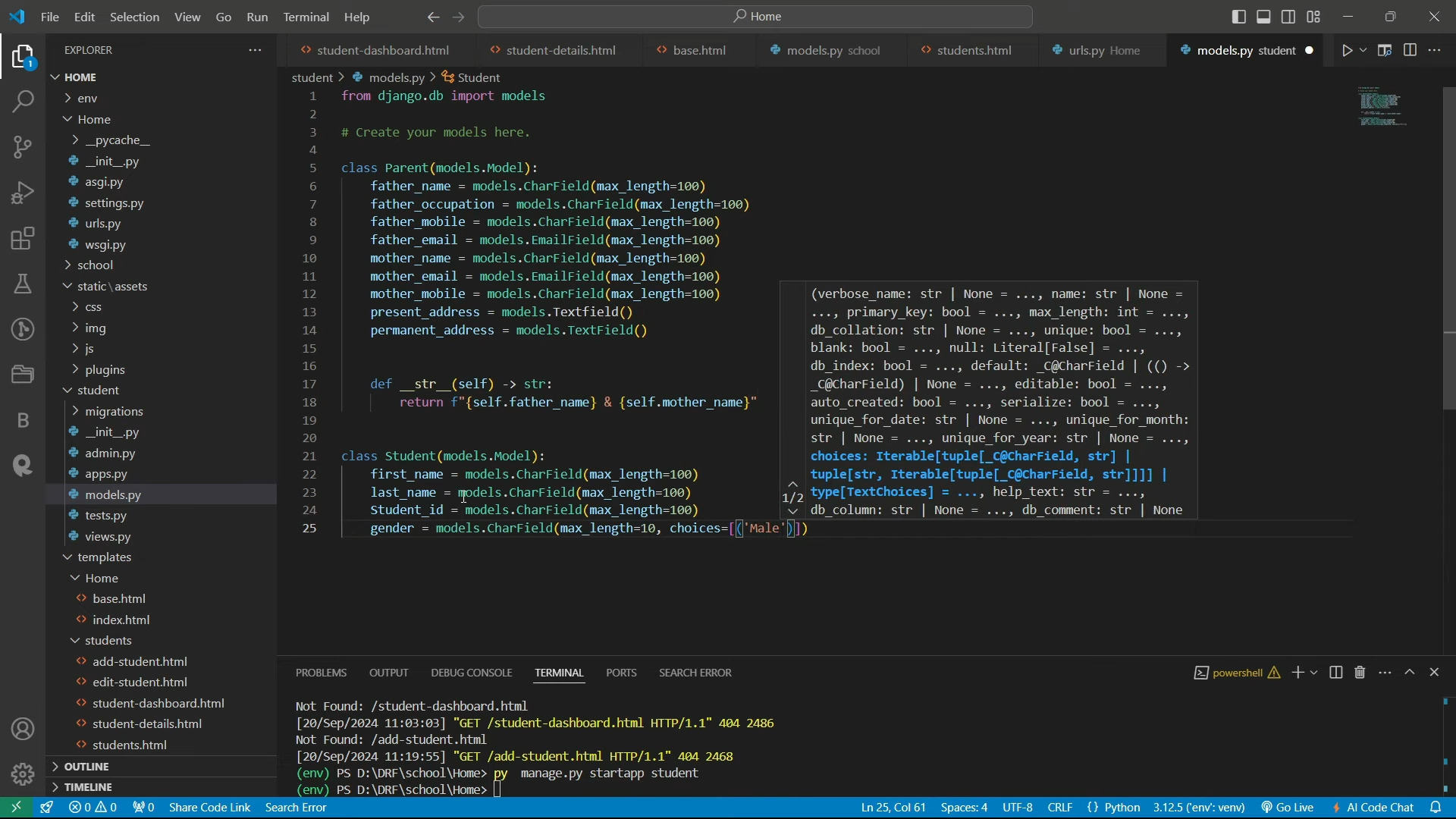1456x819 pixels.
Task: Open run button dropdown arrow
Action: click(x=1363, y=51)
